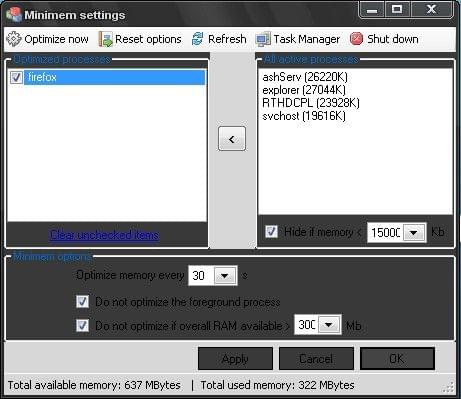Screen dimensions: 461x399
Task: Maximize the Minimem settings window
Action: [x=397, y=9]
